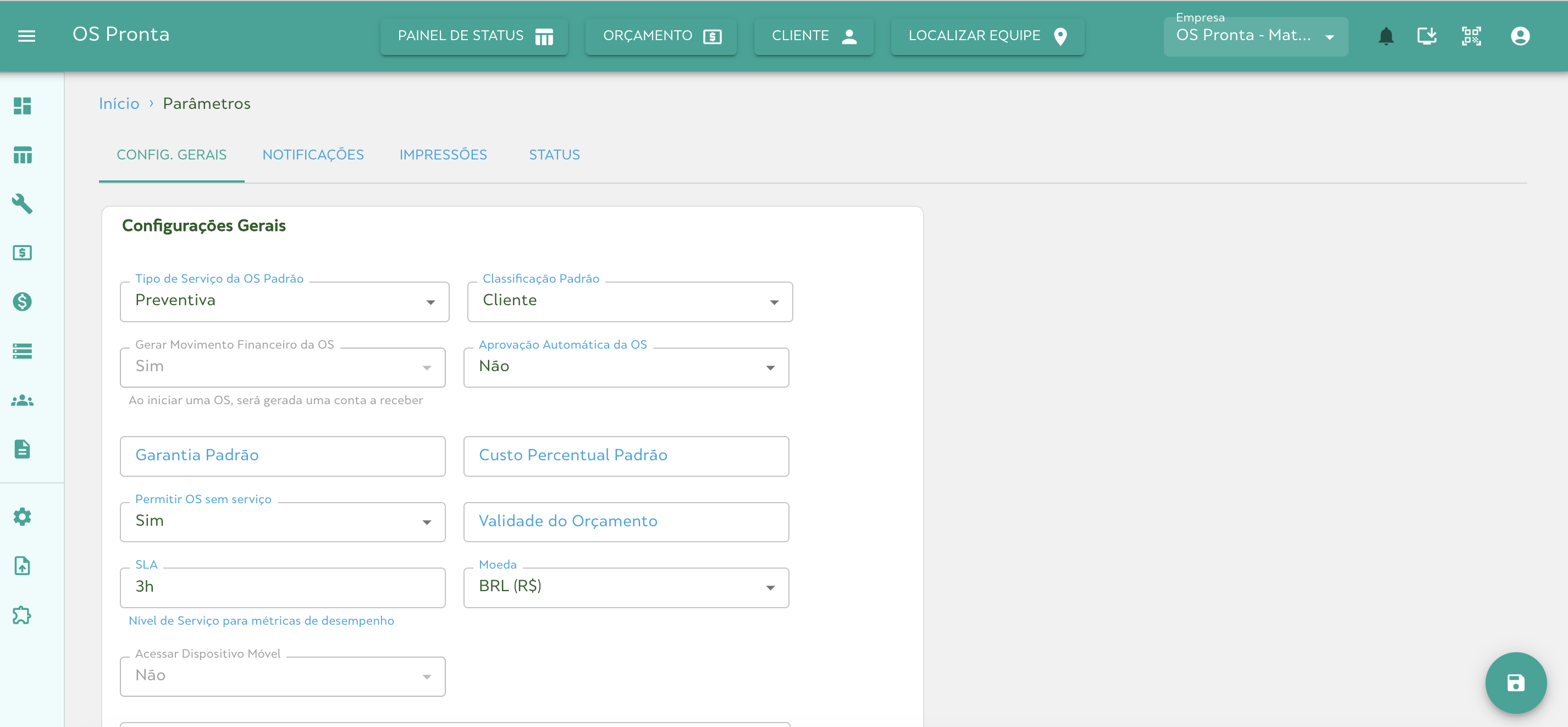Screen dimensions: 1568x727
Task: Open the Aprovação Automática da OS dropdown
Action: pyautogui.click(x=626, y=367)
